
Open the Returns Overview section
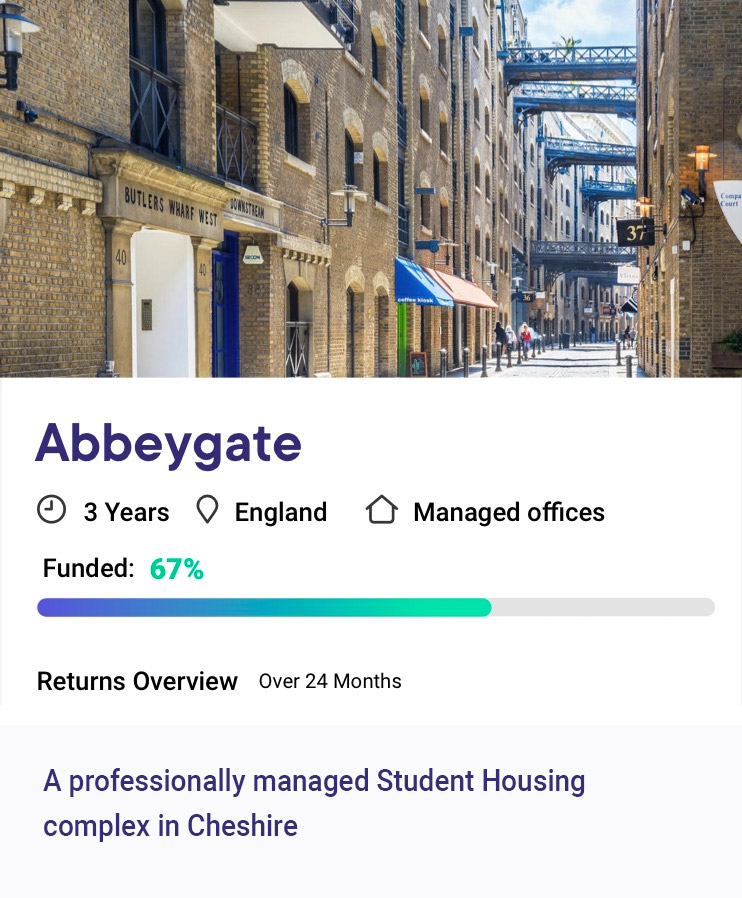[x=137, y=682]
